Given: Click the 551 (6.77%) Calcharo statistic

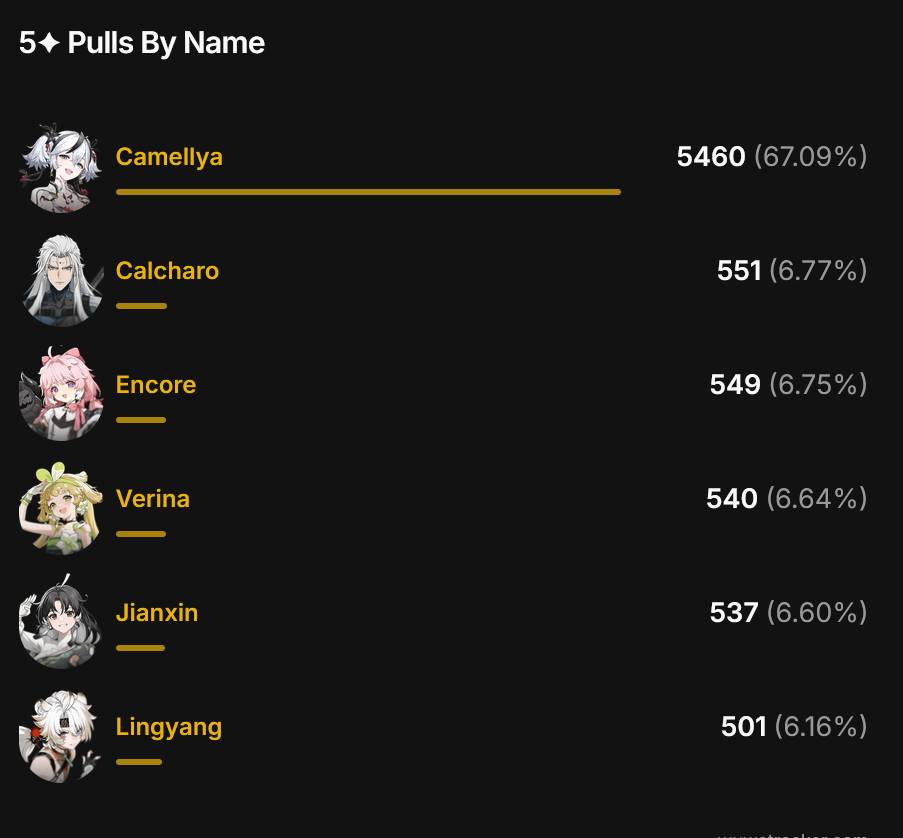Looking at the screenshot, I should click(792, 271).
